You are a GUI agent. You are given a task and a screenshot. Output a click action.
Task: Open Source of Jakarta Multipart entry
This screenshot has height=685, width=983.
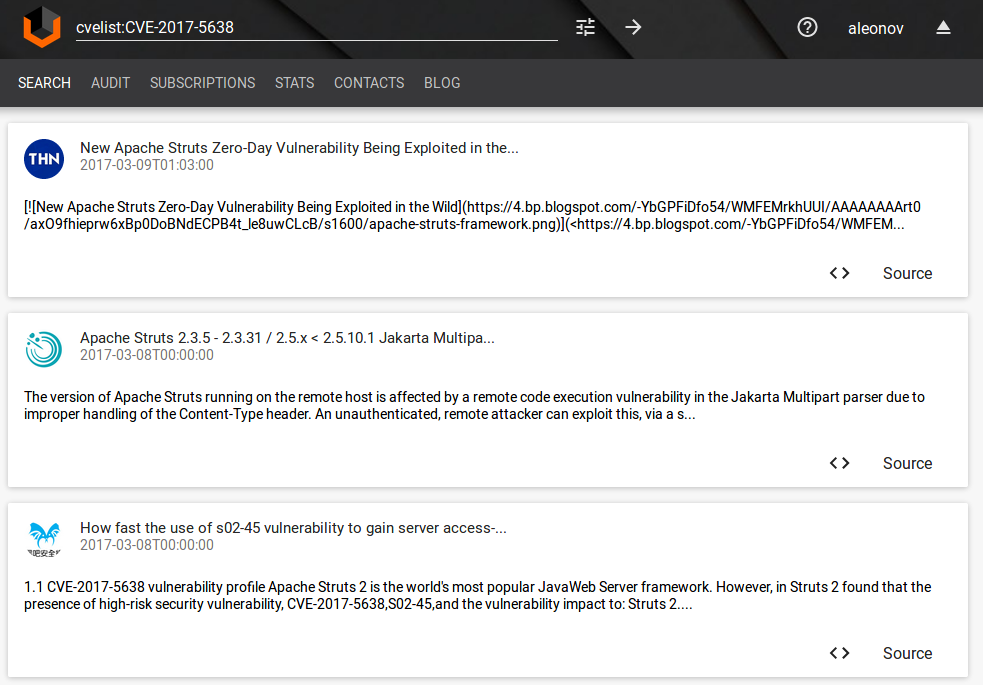click(907, 463)
